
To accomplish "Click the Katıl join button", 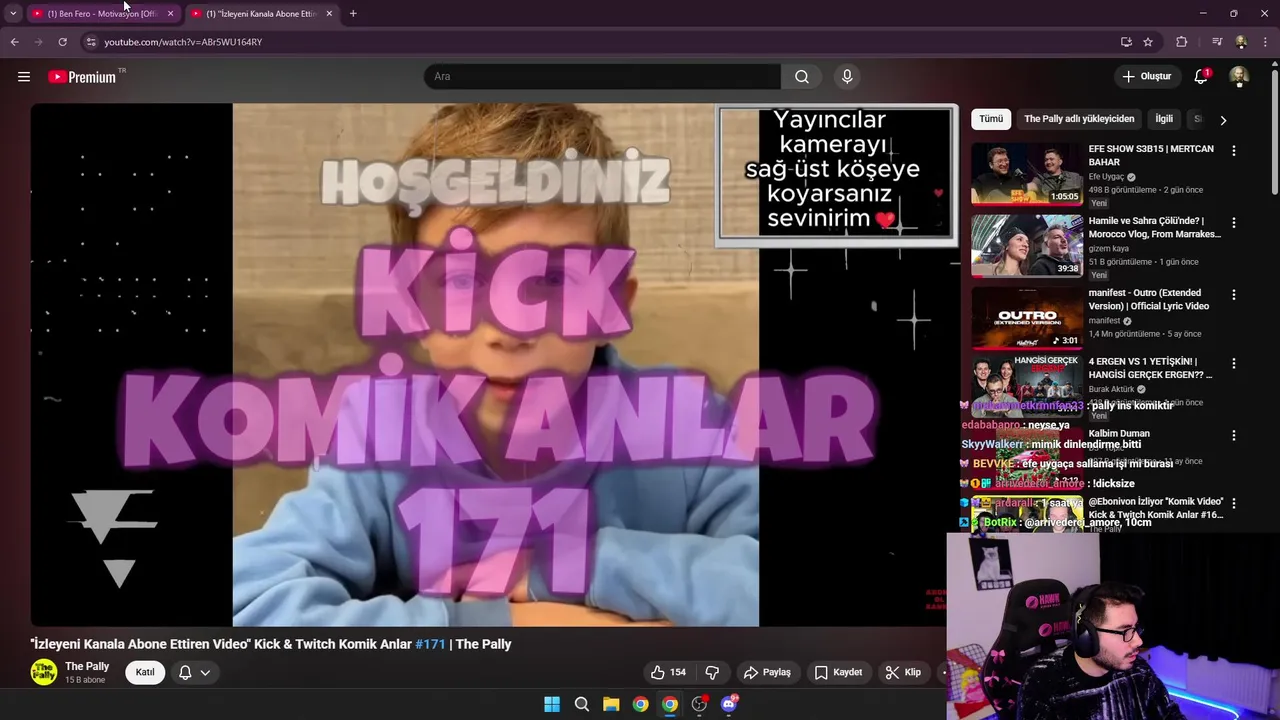I will 145,672.
